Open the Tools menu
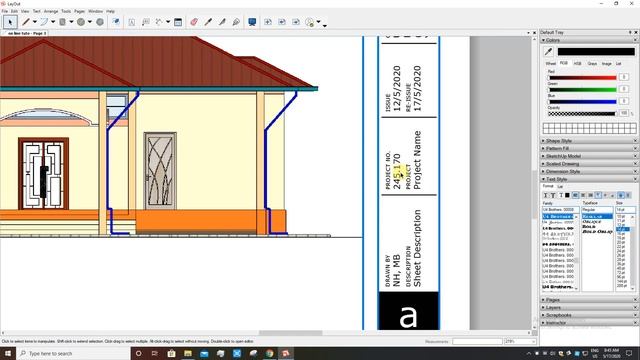 coord(66,11)
